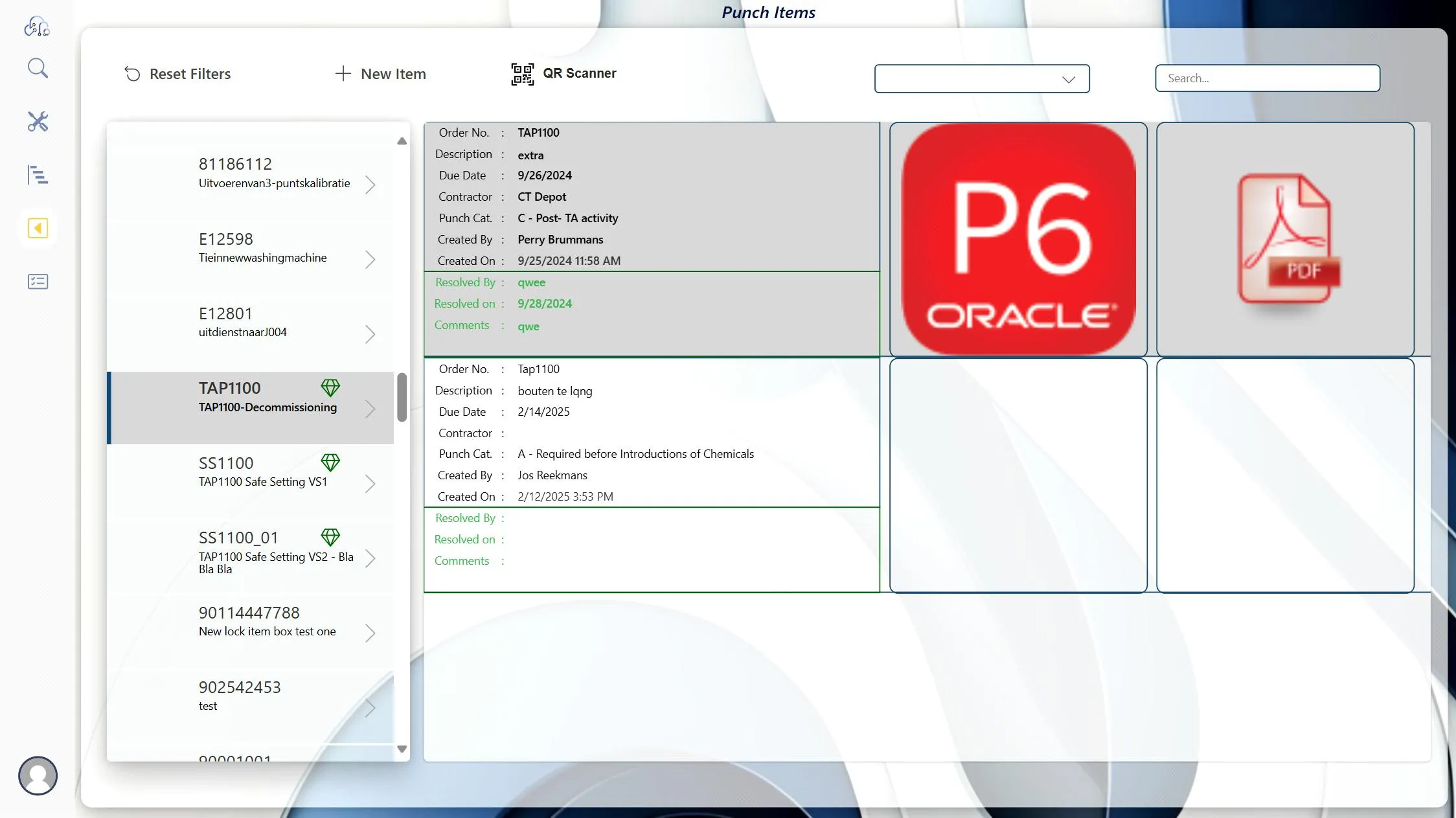Screen dimensions: 1456x818
Task: Open the Gantt planning sidebar icon
Action: tap(38, 175)
